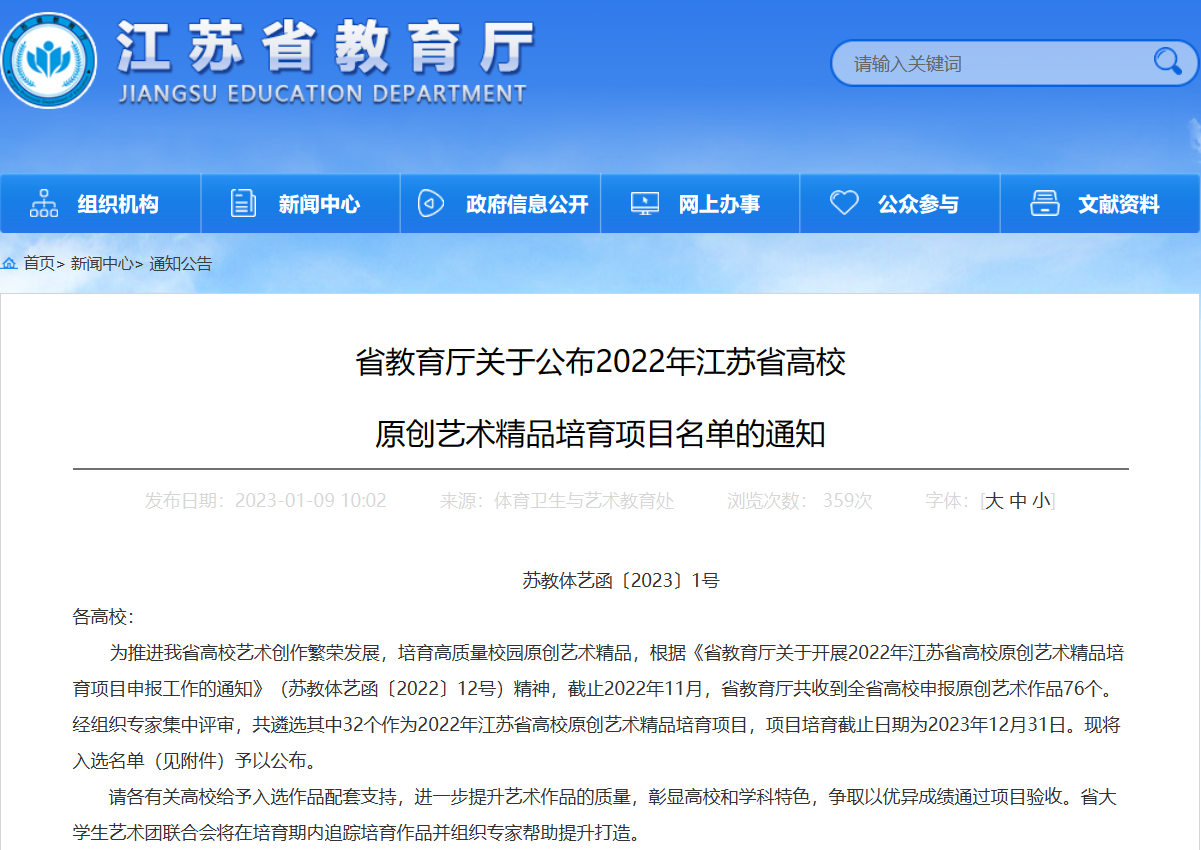Select the 中 medium font size option
Viewport: 1201px width, 850px height.
click(1018, 501)
